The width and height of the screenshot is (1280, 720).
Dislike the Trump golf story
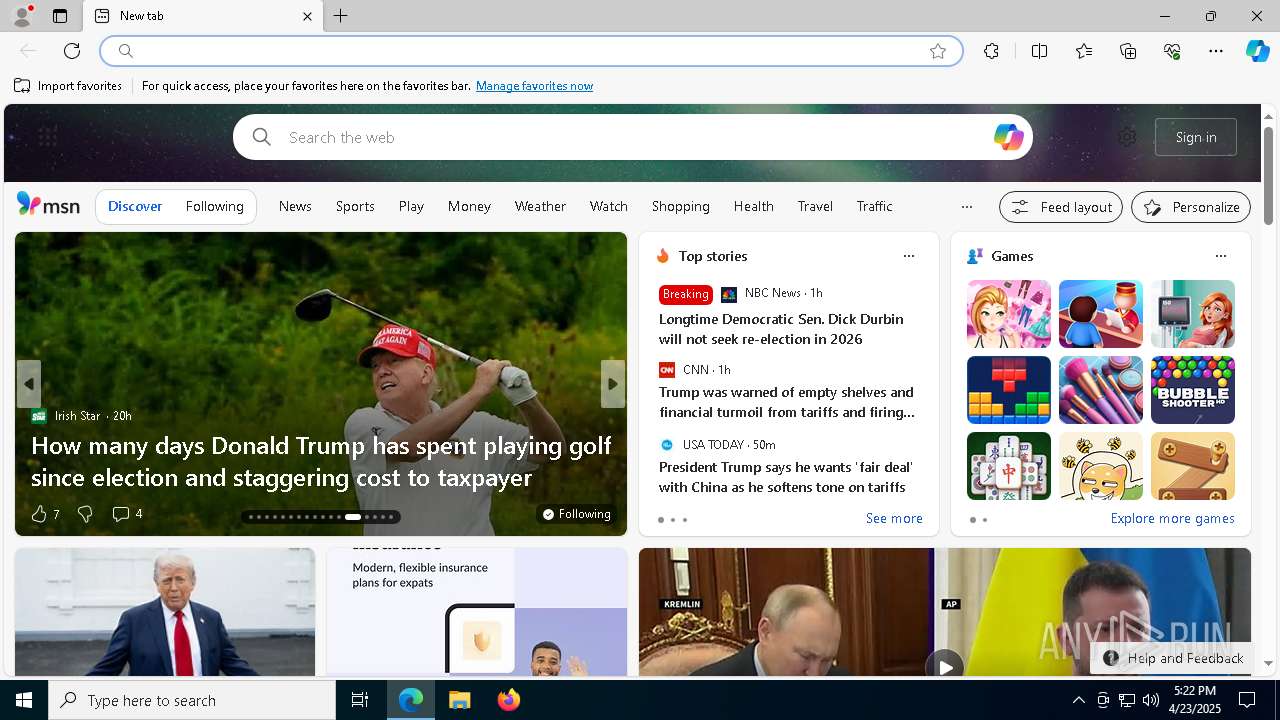85,514
